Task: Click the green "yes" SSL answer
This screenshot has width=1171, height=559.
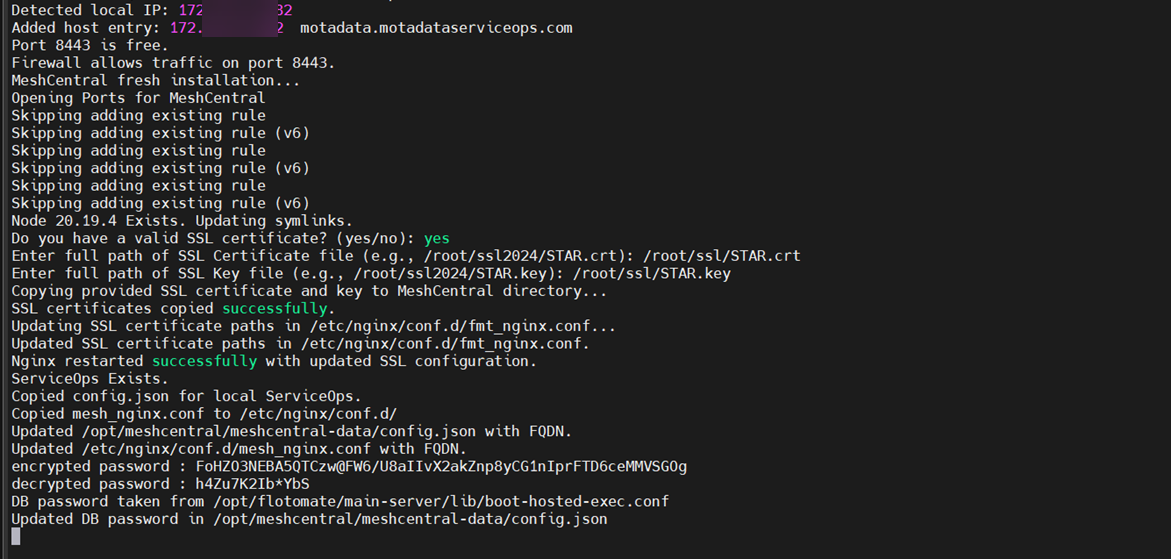Action: coord(437,239)
